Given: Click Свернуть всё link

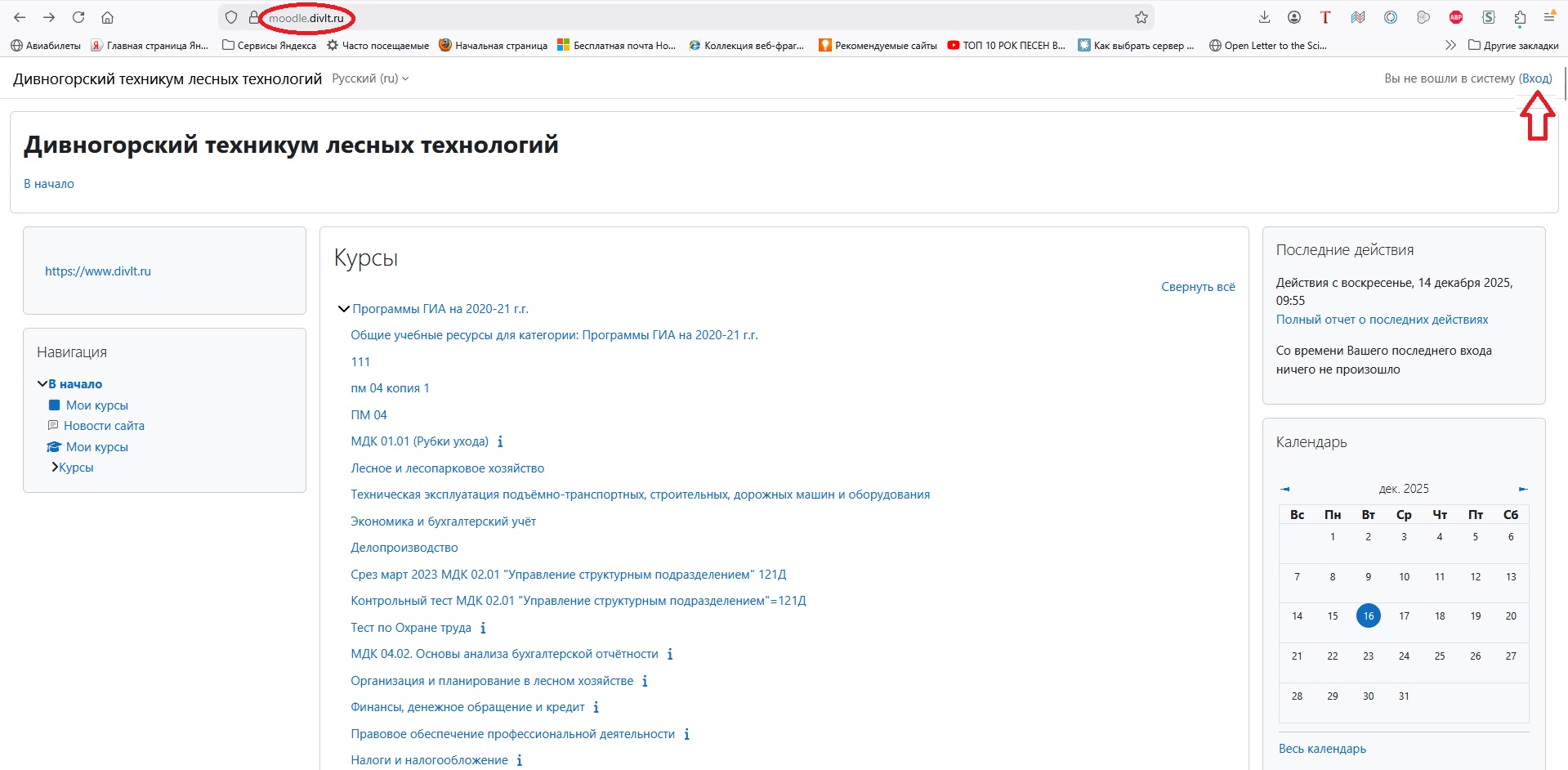Looking at the screenshot, I should pos(1198,287).
